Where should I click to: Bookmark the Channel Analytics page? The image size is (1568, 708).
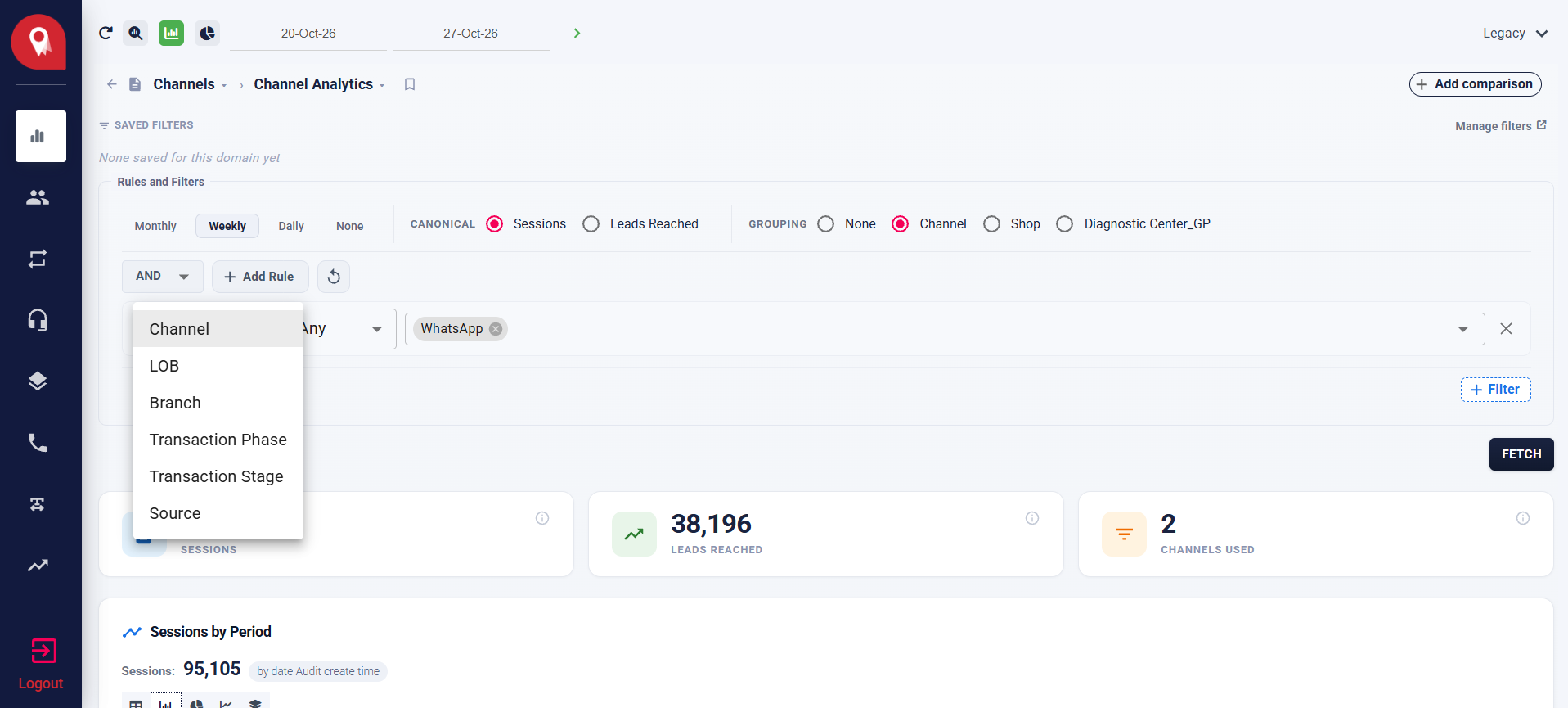(410, 84)
